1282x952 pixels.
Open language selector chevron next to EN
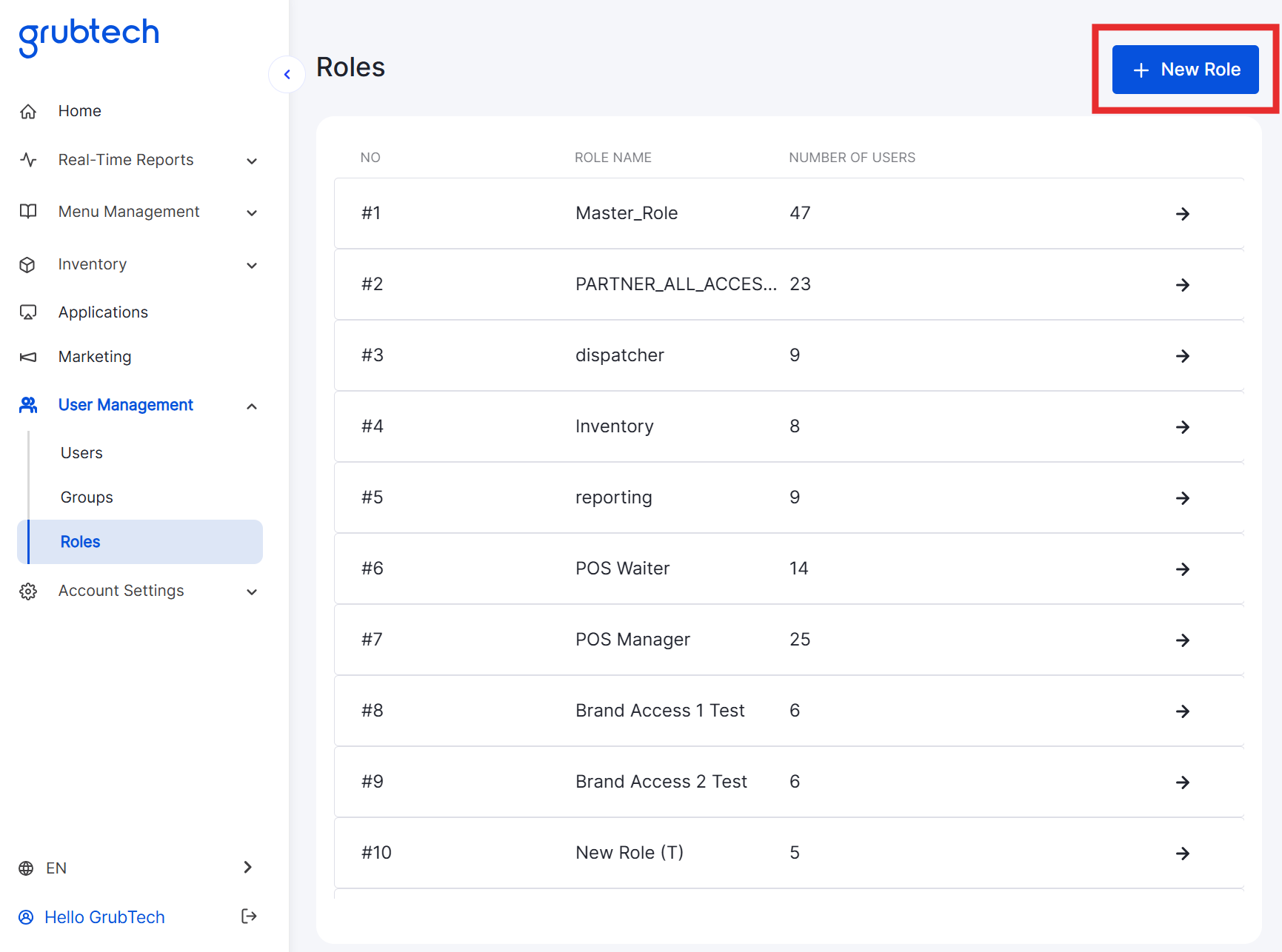(x=248, y=867)
